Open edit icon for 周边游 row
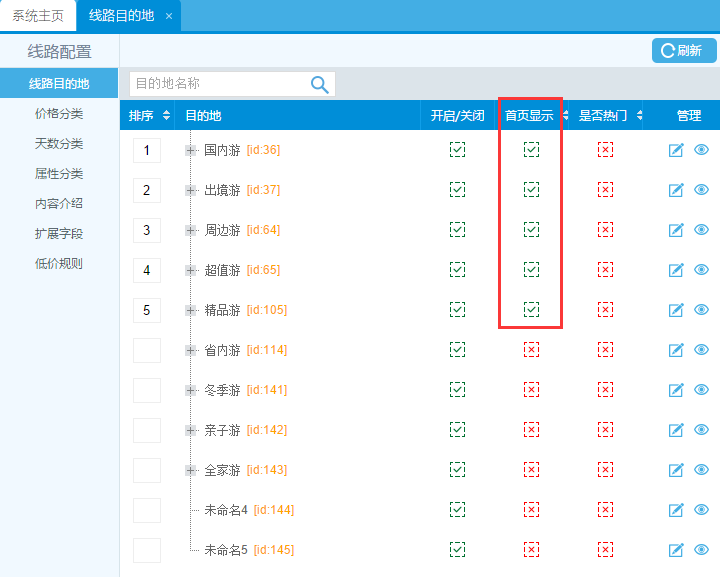Viewport: 720px width, 577px height. [676, 230]
